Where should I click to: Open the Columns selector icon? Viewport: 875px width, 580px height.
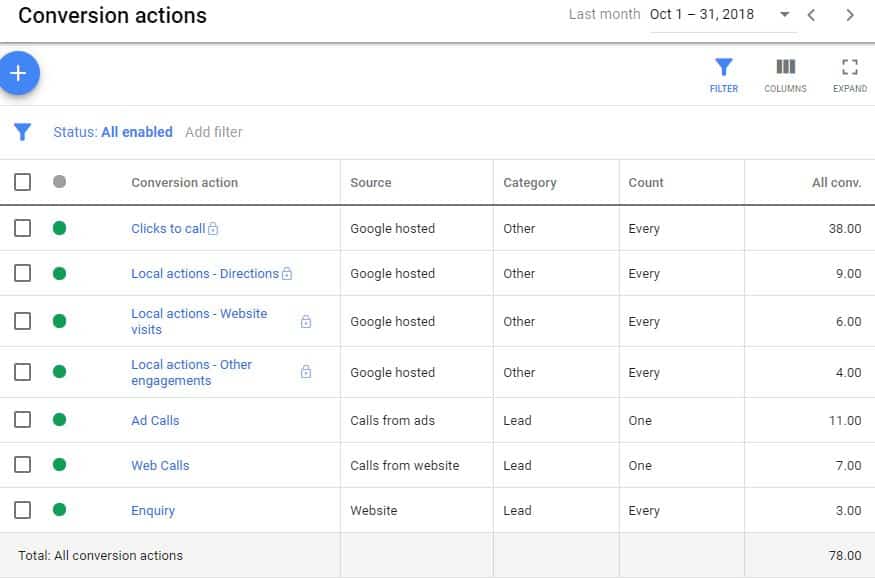click(x=785, y=75)
